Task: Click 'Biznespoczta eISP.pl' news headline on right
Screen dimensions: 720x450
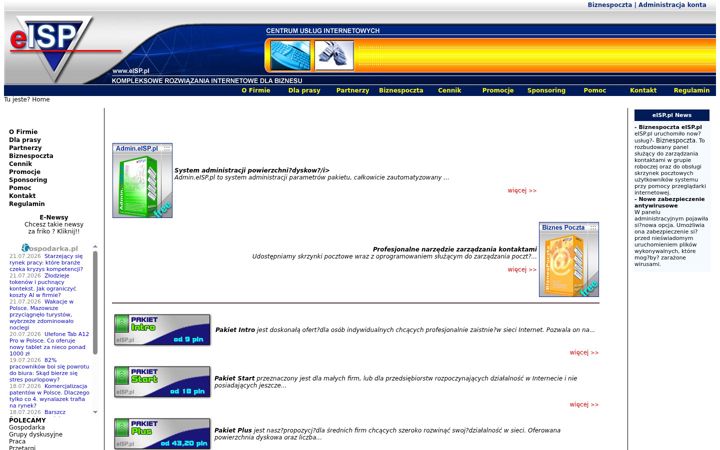Action: click(x=669, y=127)
